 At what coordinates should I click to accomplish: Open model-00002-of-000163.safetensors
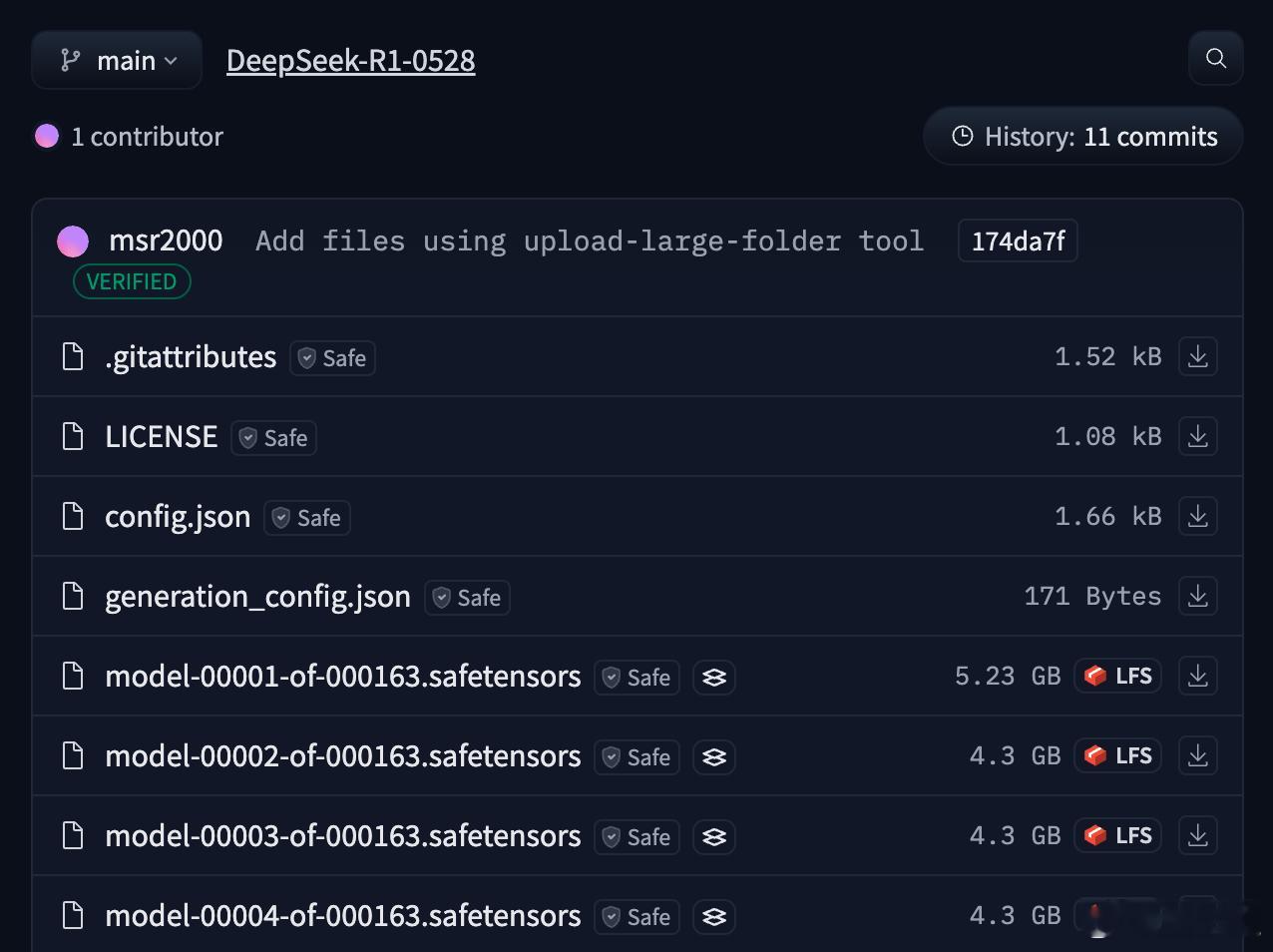[x=342, y=755]
